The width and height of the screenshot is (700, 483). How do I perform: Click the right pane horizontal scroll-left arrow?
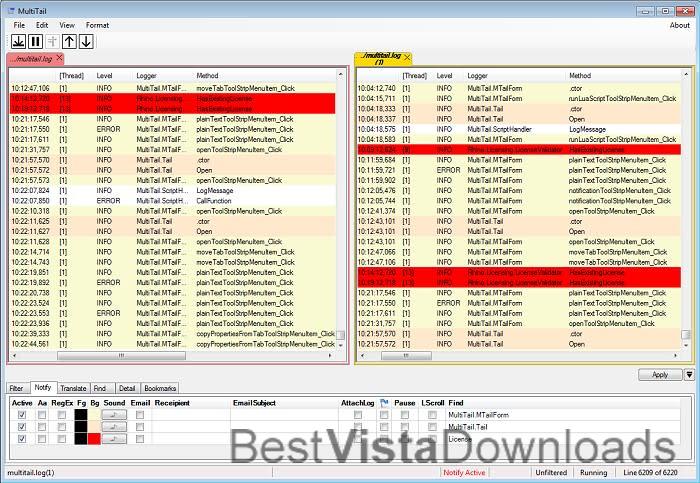362,356
